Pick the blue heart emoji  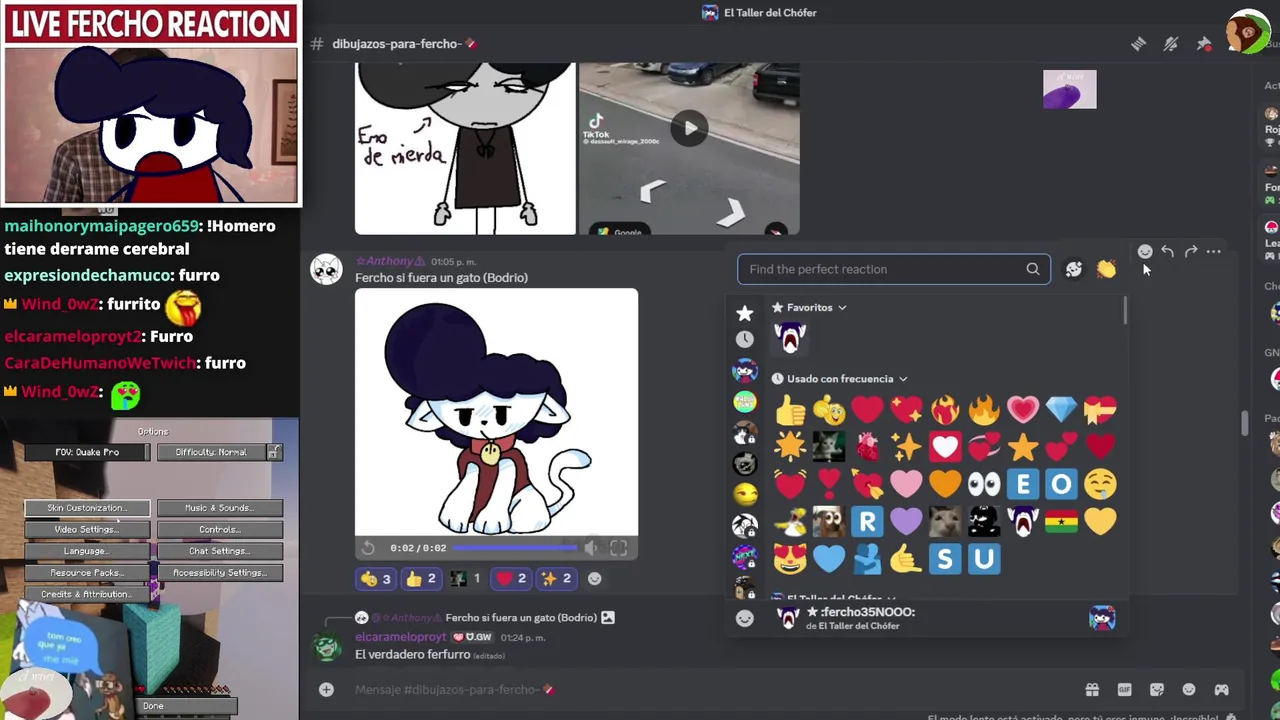828,558
